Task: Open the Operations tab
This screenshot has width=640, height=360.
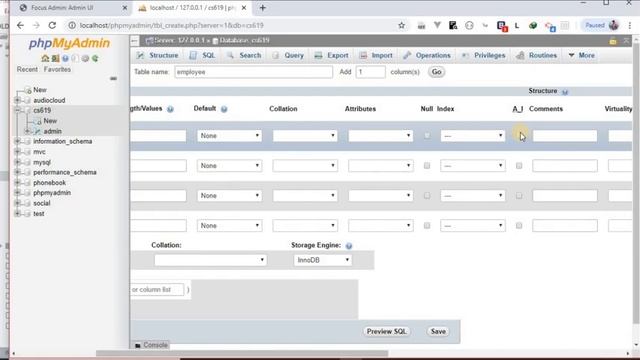Action: [x=427, y=56]
